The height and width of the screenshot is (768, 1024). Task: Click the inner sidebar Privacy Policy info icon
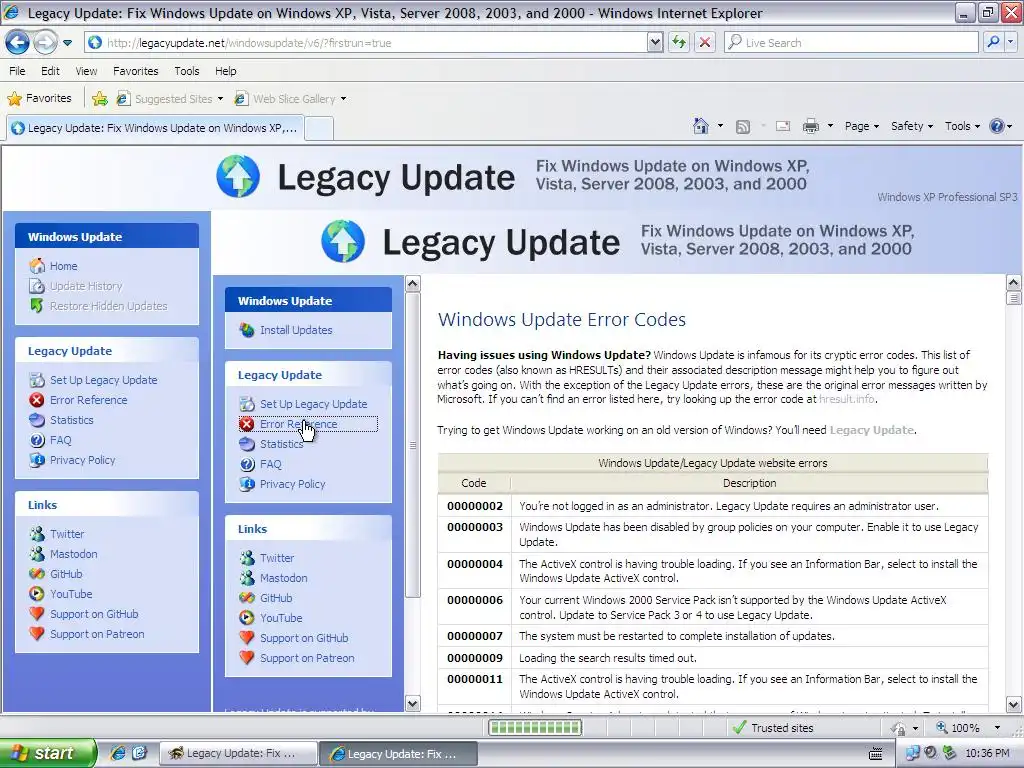[247, 484]
